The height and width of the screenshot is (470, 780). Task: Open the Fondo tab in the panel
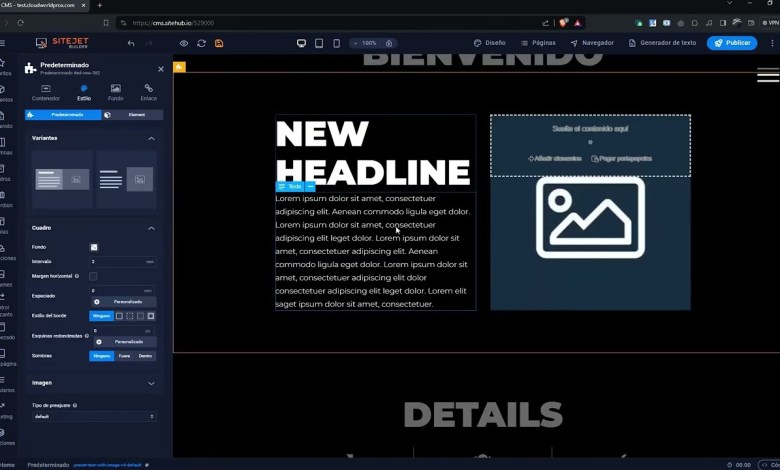pyautogui.click(x=116, y=93)
